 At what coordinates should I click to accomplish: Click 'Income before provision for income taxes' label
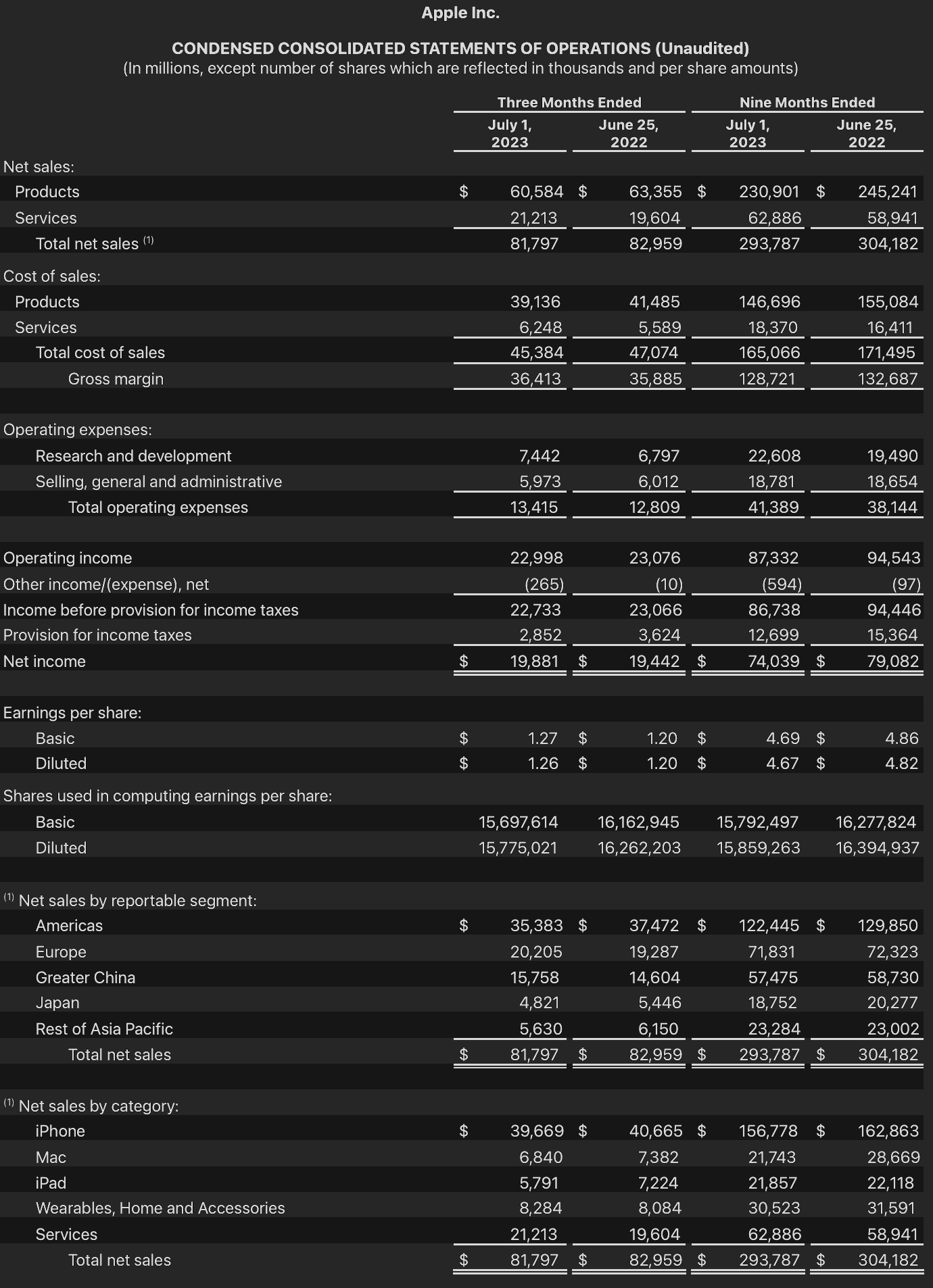point(151,610)
